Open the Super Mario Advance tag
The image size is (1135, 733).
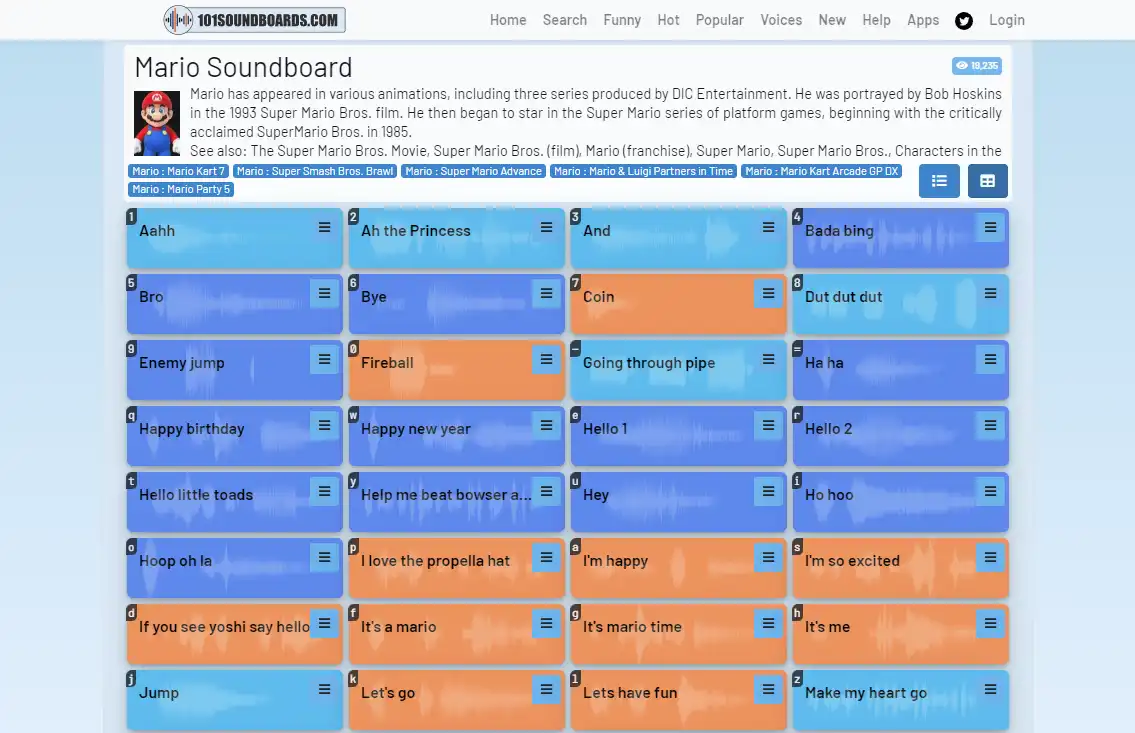click(473, 171)
